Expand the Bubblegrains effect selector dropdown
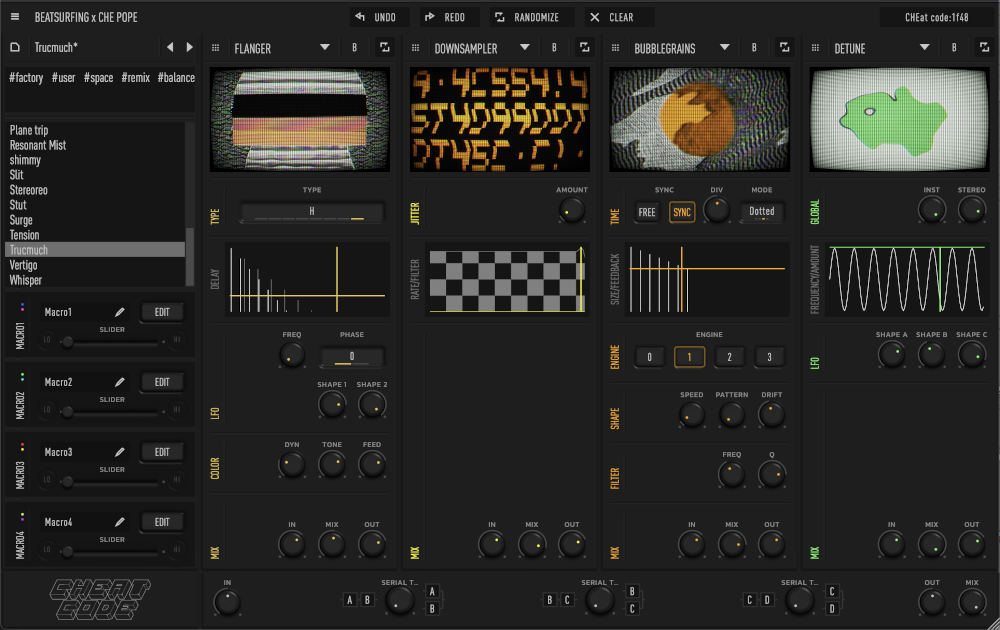 724,48
